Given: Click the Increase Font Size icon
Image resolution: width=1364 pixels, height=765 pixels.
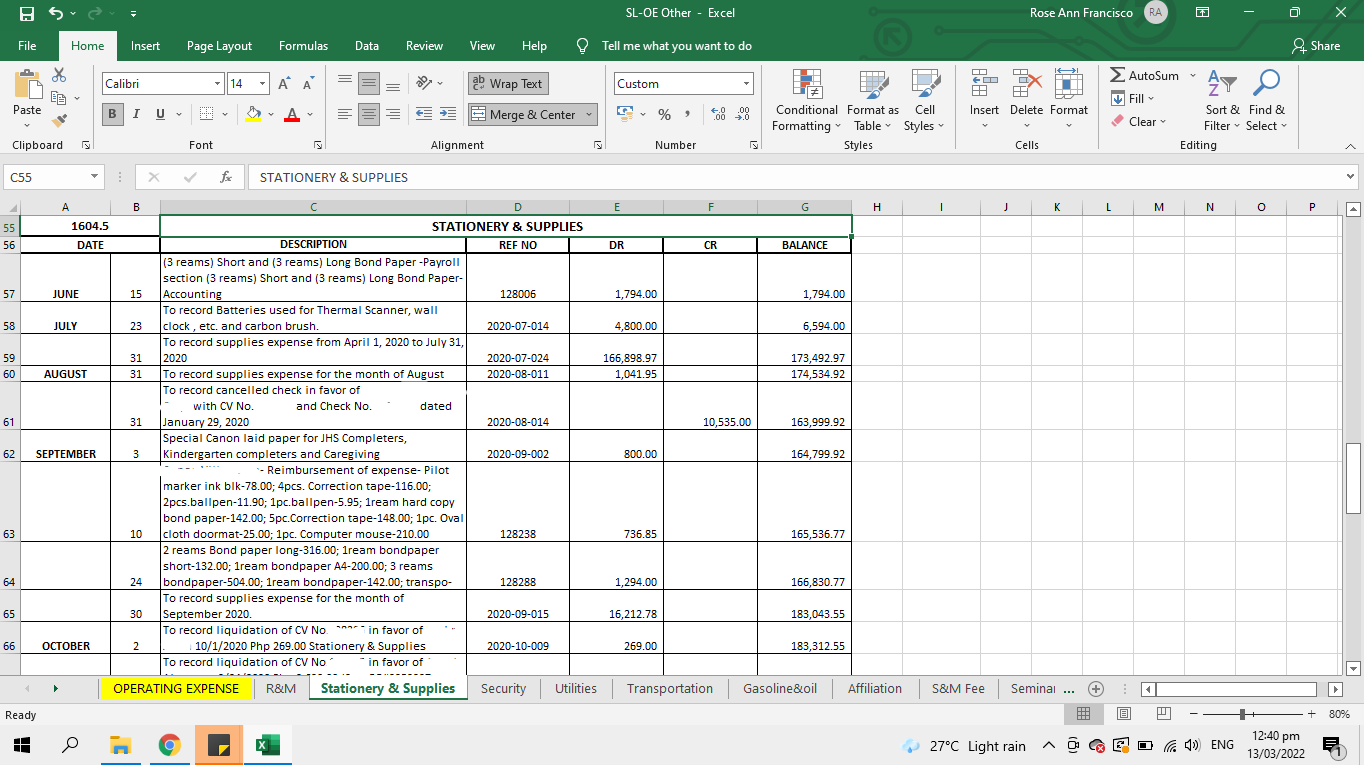Looking at the screenshot, I should point(285,84).
